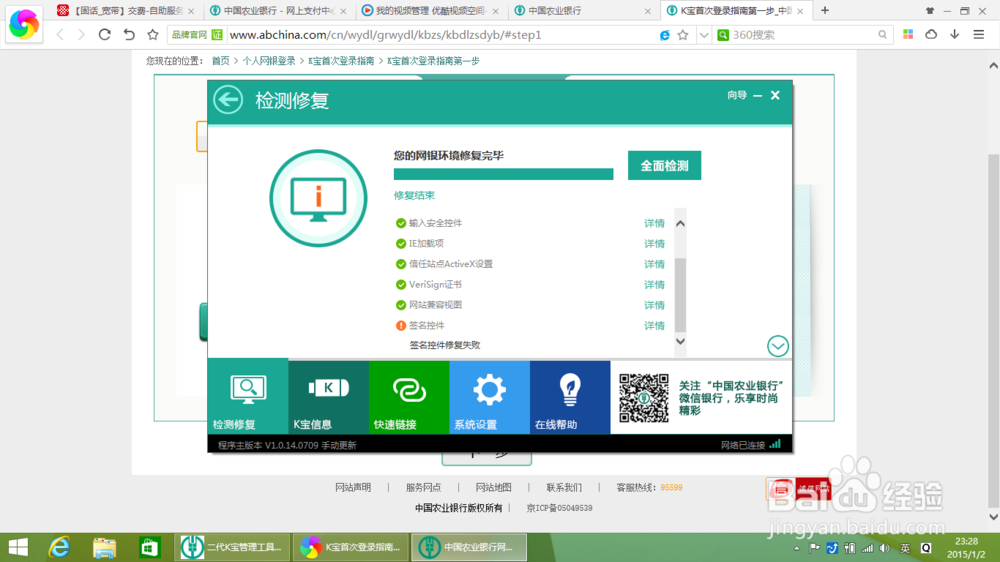Click the 360 browser rainbow logo

tap(24, 24)
